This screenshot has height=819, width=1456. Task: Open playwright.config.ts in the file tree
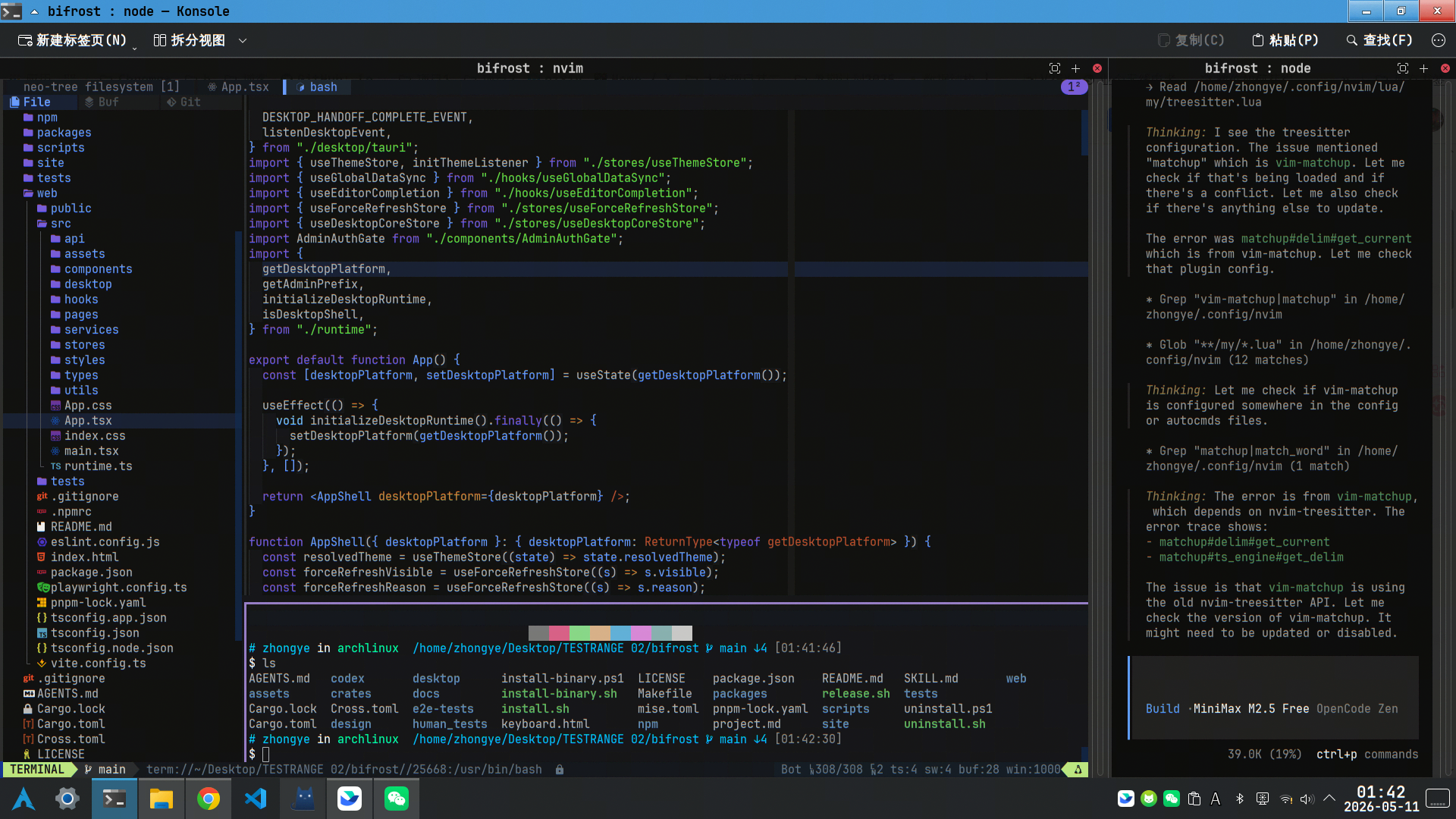[111, 588]
